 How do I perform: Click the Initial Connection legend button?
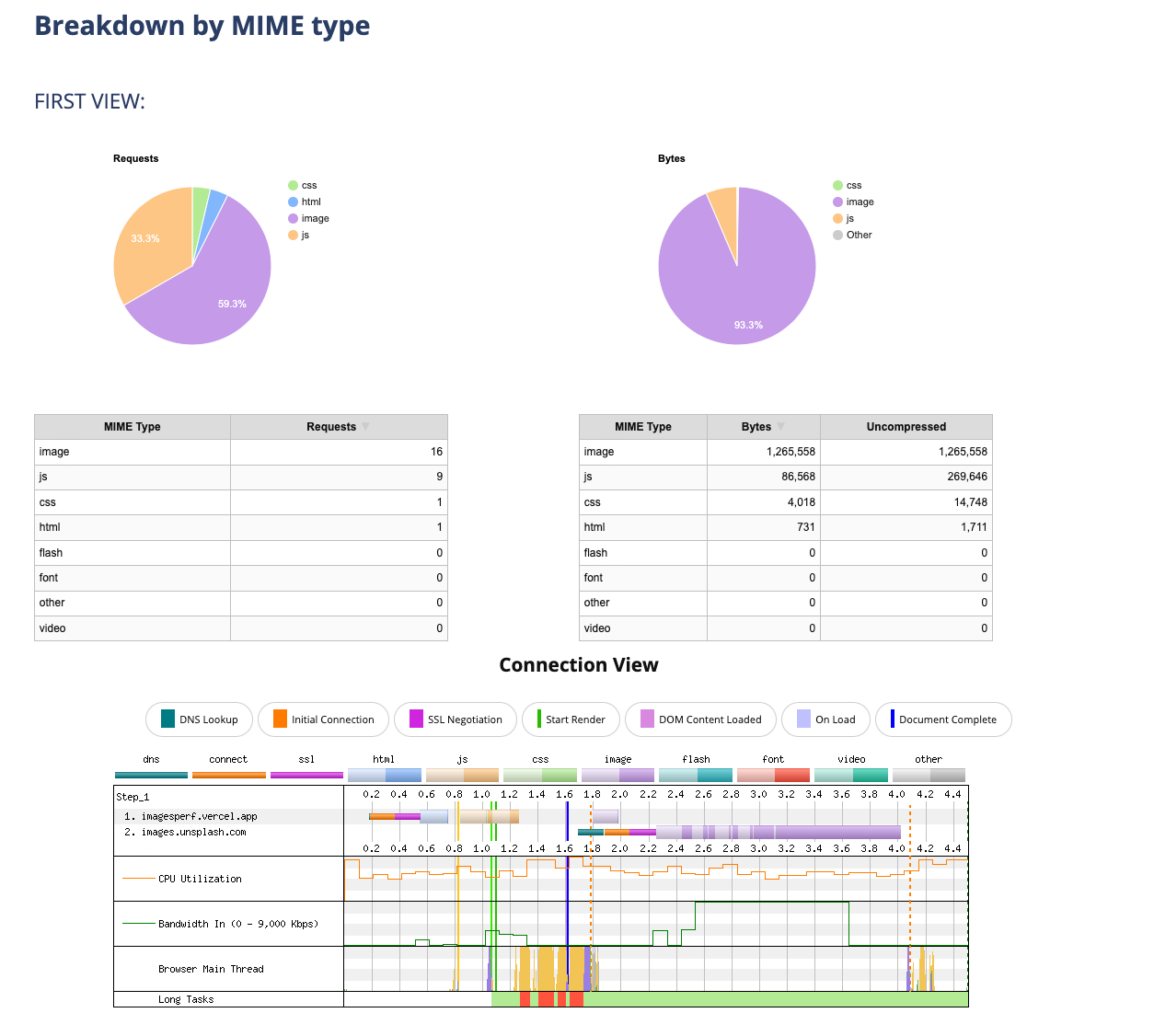323,719
